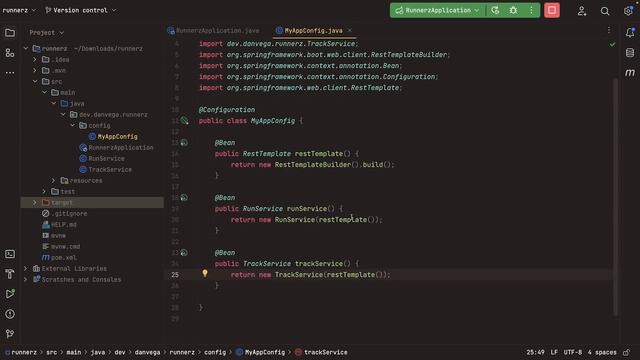Image resolution: width=640 pixels, height=360 pixels.
Task: Open IDE settings gear
Action: click(628, 11)
